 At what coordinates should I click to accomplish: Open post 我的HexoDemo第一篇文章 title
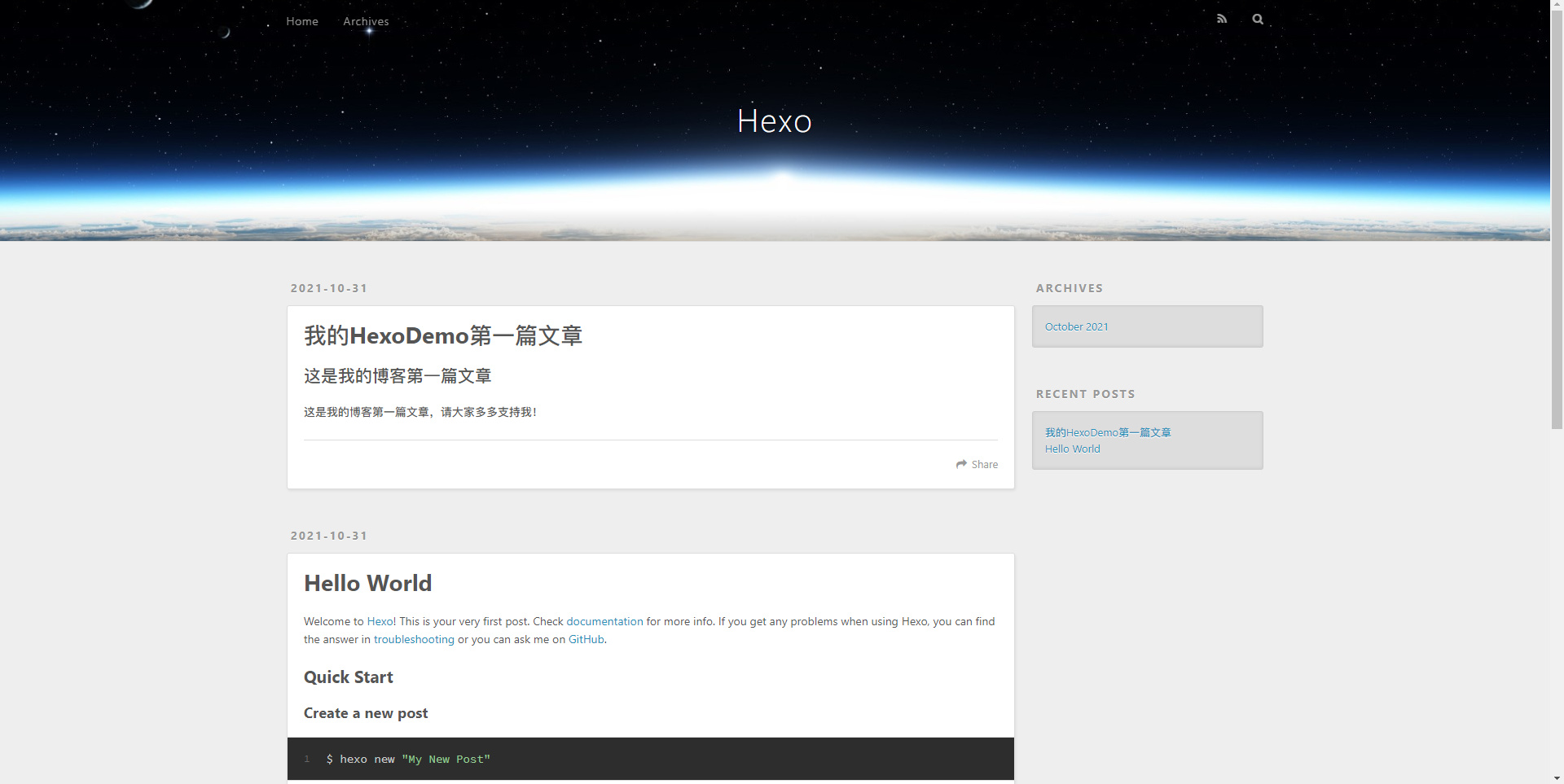pos(443,335)
